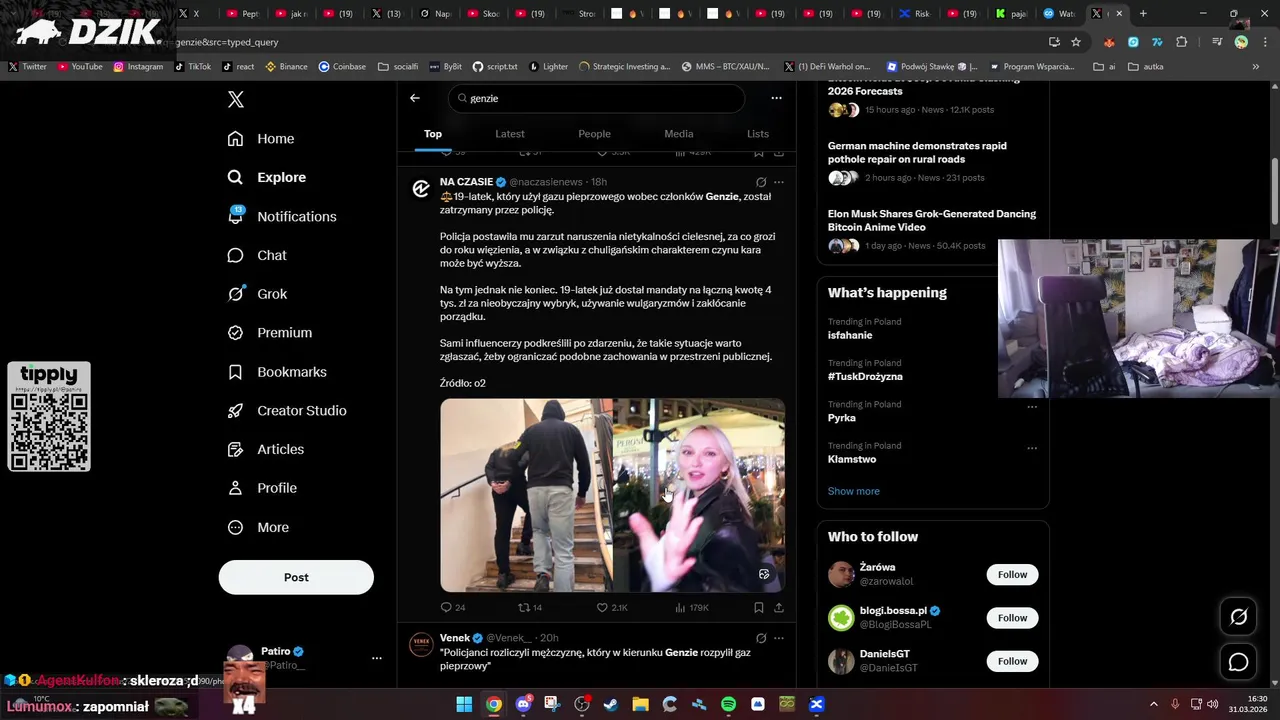This screenshot has width=1280, height=720.
Task: Bookmark the NA CZASIE post
Action: coord(759,607)
